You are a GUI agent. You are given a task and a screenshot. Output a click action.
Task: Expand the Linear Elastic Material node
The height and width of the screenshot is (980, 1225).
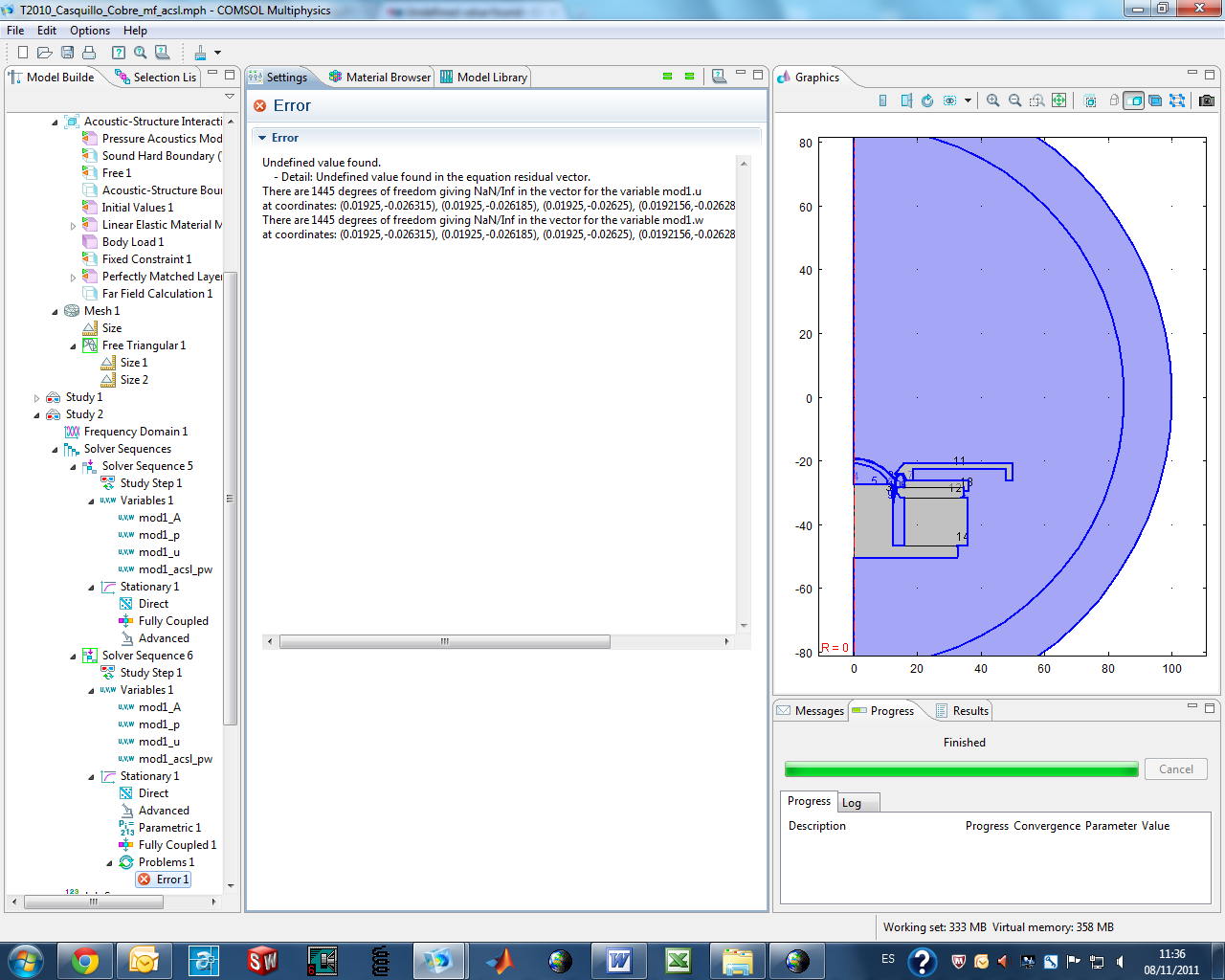coord(73,226)
